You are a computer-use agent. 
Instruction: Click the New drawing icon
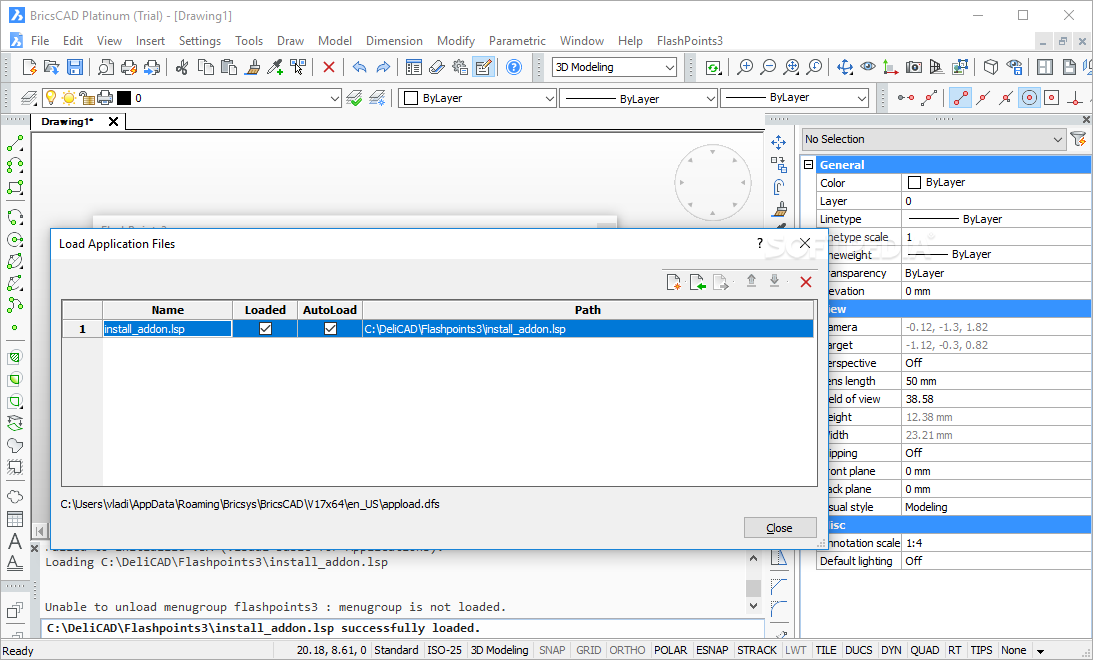pyautogui.click(x=29, y=67)
